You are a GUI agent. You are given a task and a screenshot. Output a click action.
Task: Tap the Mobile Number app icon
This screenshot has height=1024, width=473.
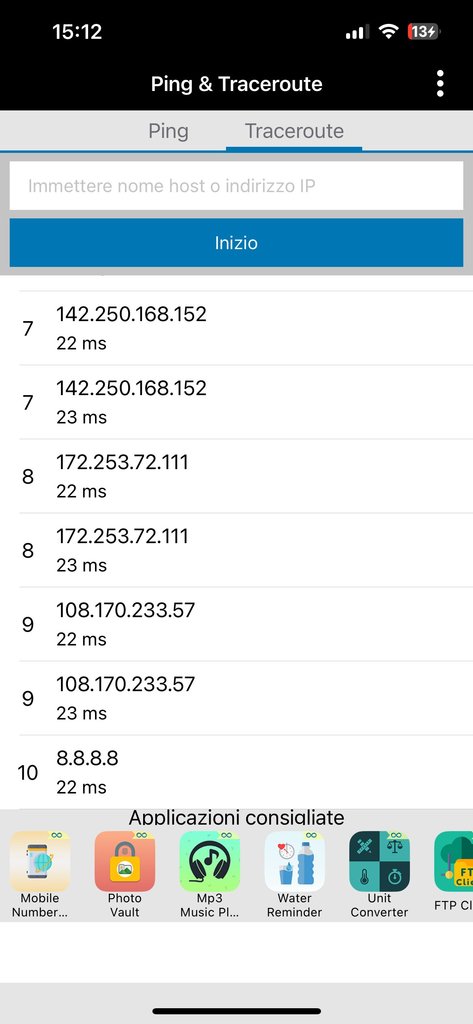click(40, 861)
